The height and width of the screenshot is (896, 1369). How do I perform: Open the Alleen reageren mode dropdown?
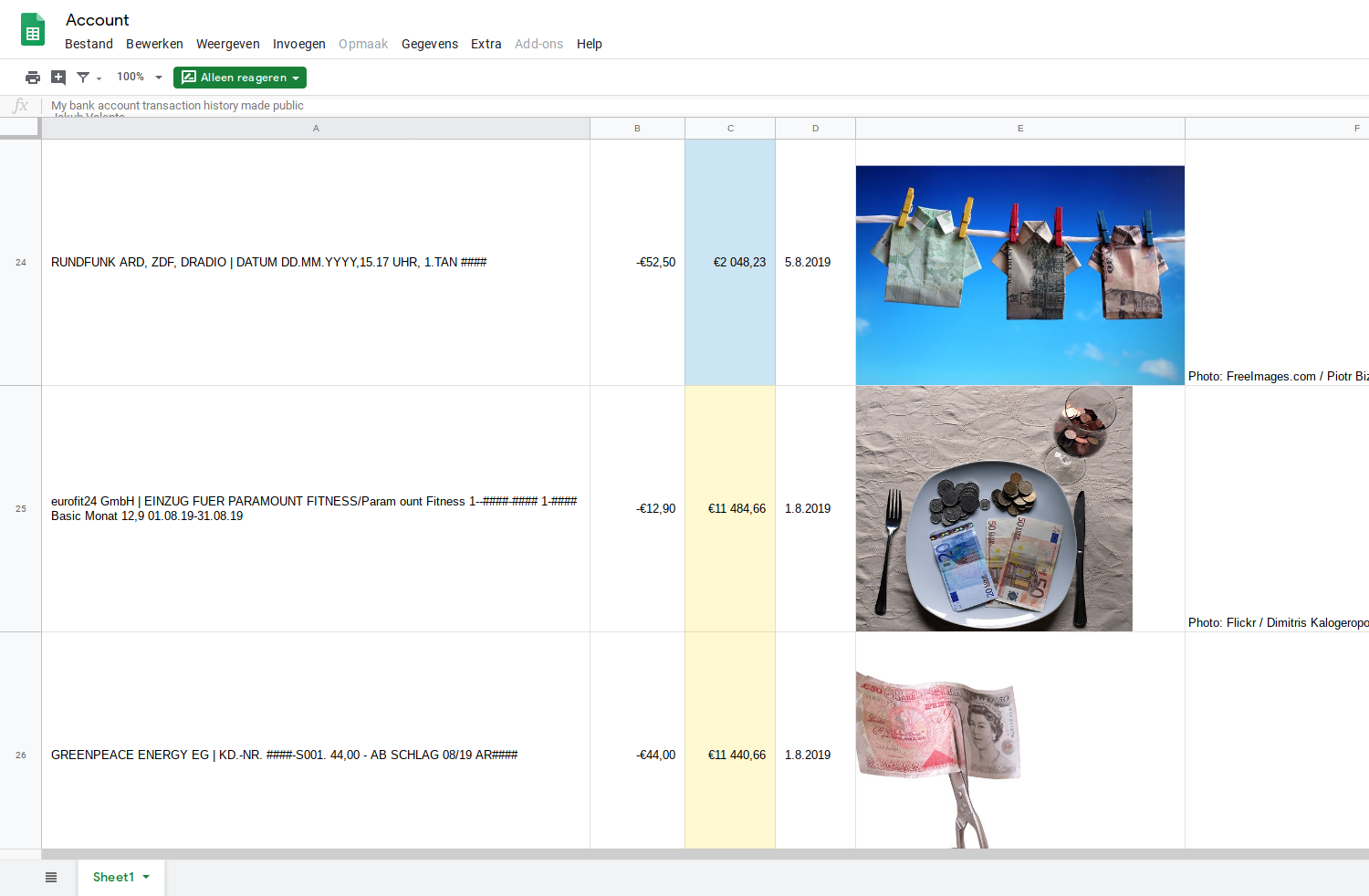(240, 78)
